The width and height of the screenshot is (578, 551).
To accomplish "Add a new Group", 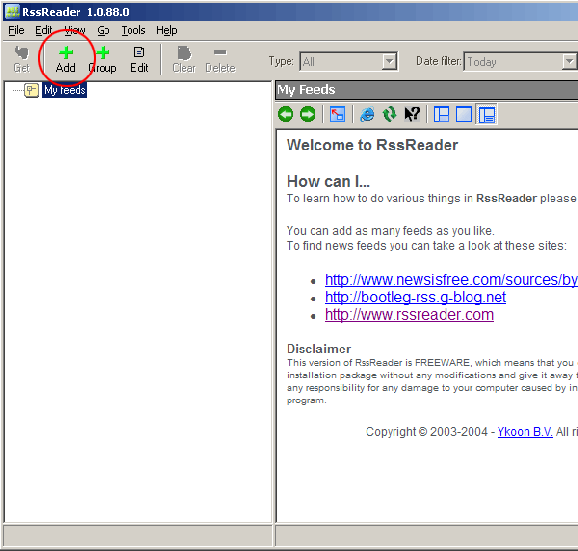I will click(103, 59).
